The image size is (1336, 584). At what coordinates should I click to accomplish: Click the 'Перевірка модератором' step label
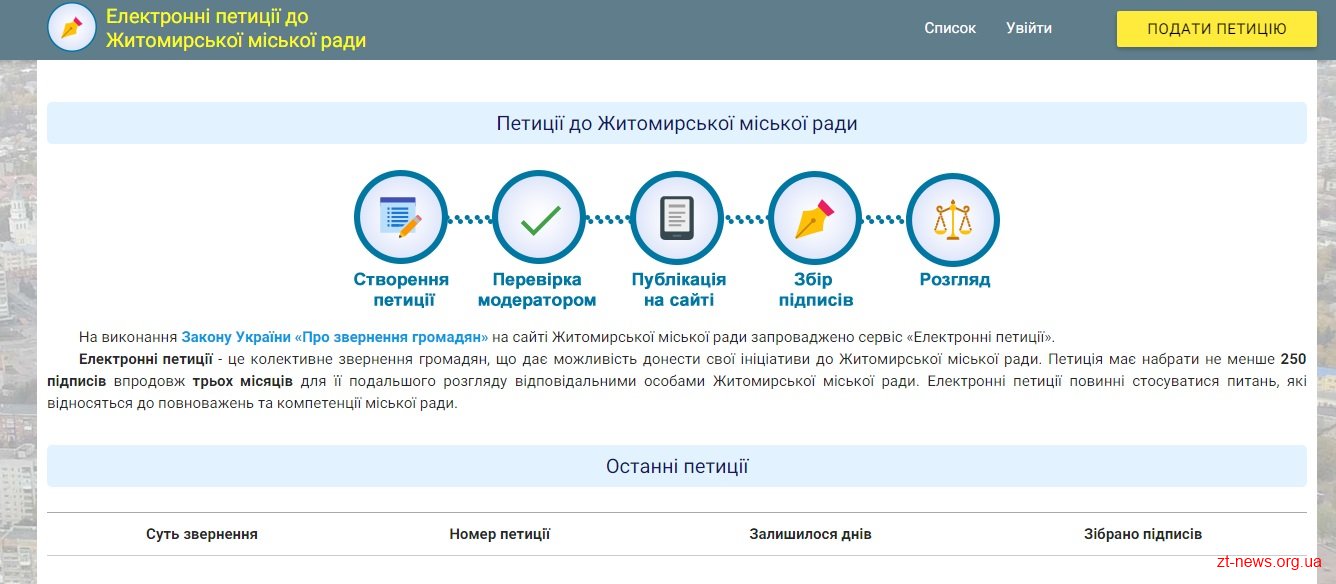pos(537,290)
